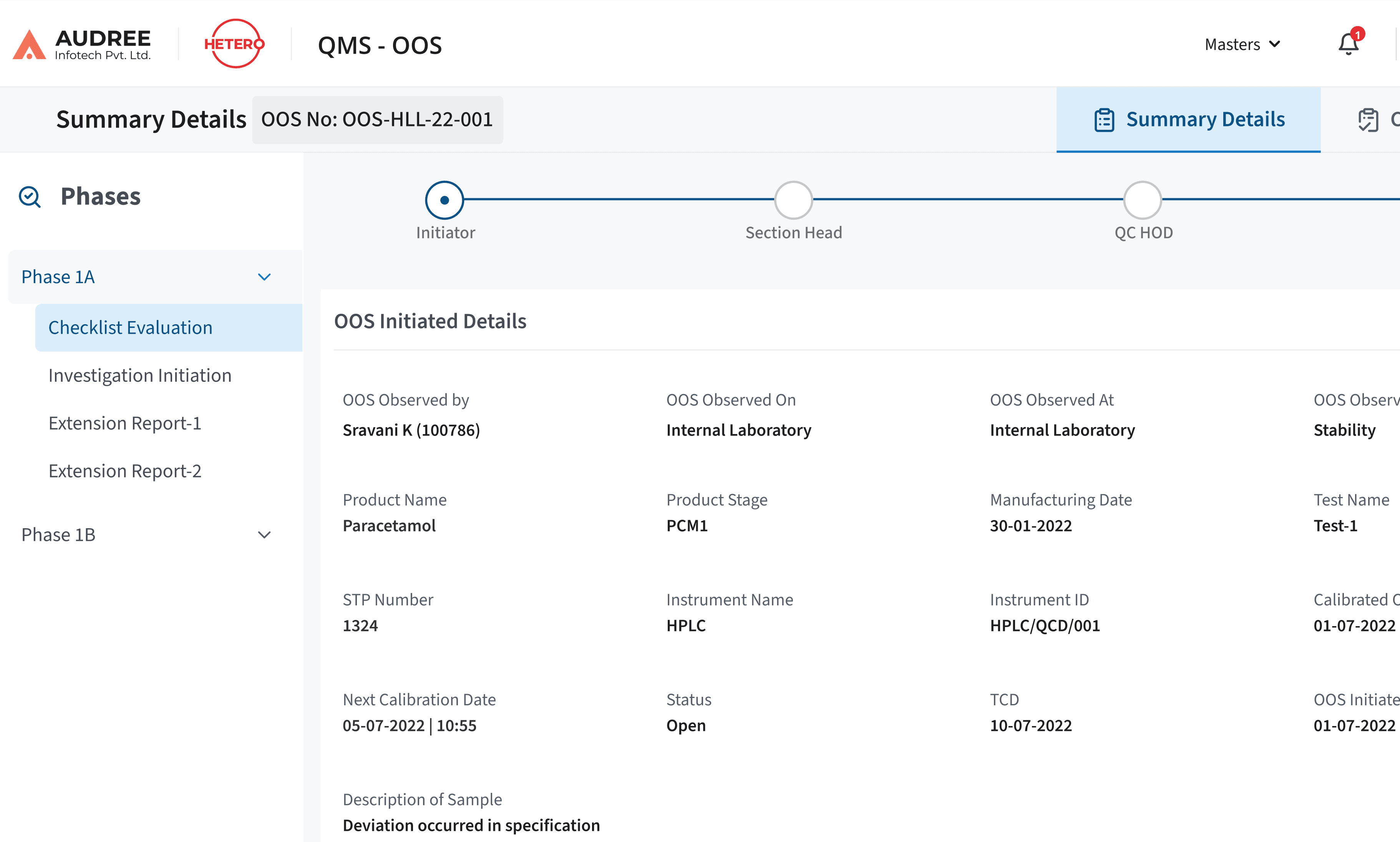Open Extension Report-1

tap(125, 423)
